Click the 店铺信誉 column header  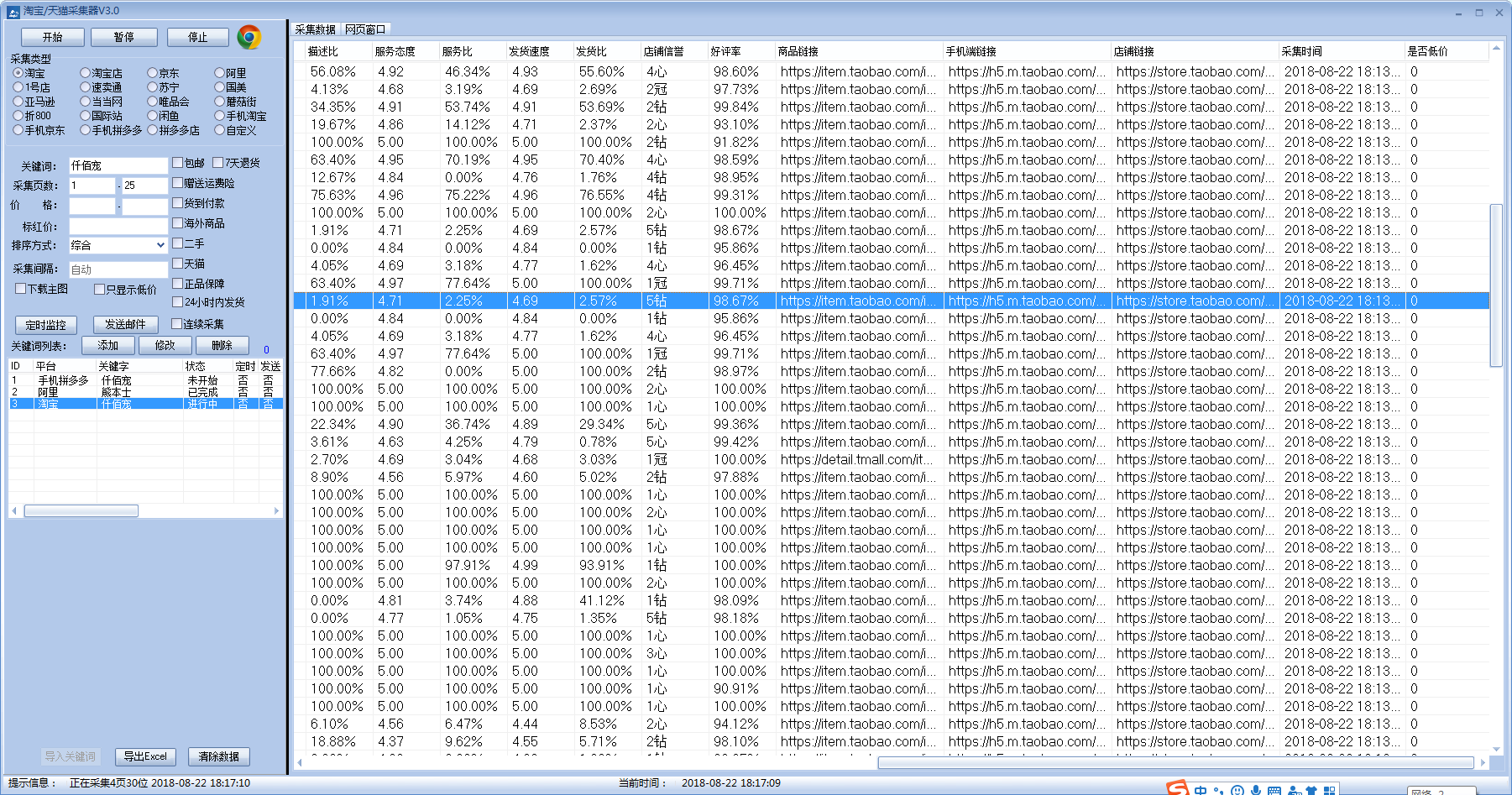(675, 51)
